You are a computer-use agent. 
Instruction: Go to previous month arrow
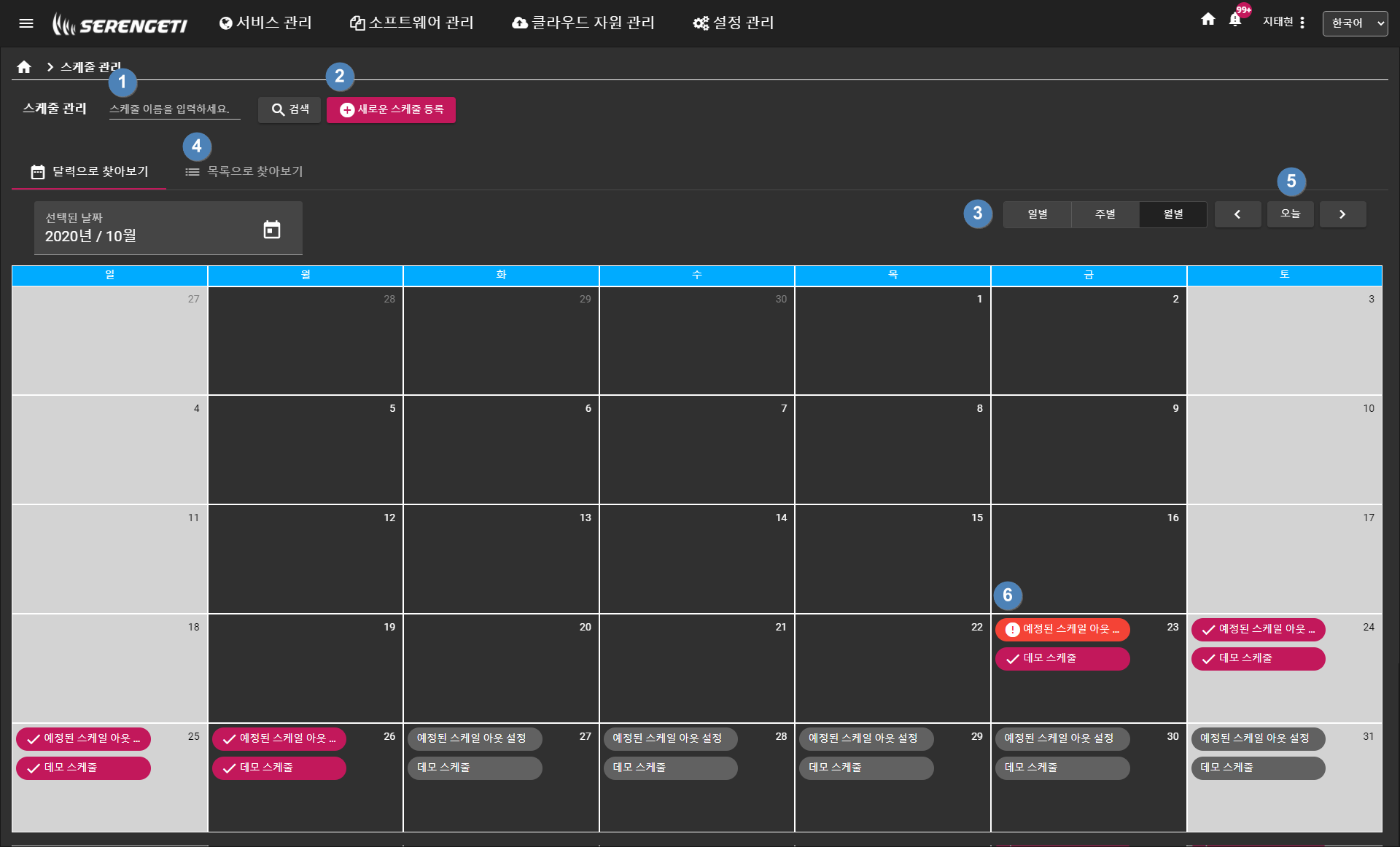point(1237,214)
